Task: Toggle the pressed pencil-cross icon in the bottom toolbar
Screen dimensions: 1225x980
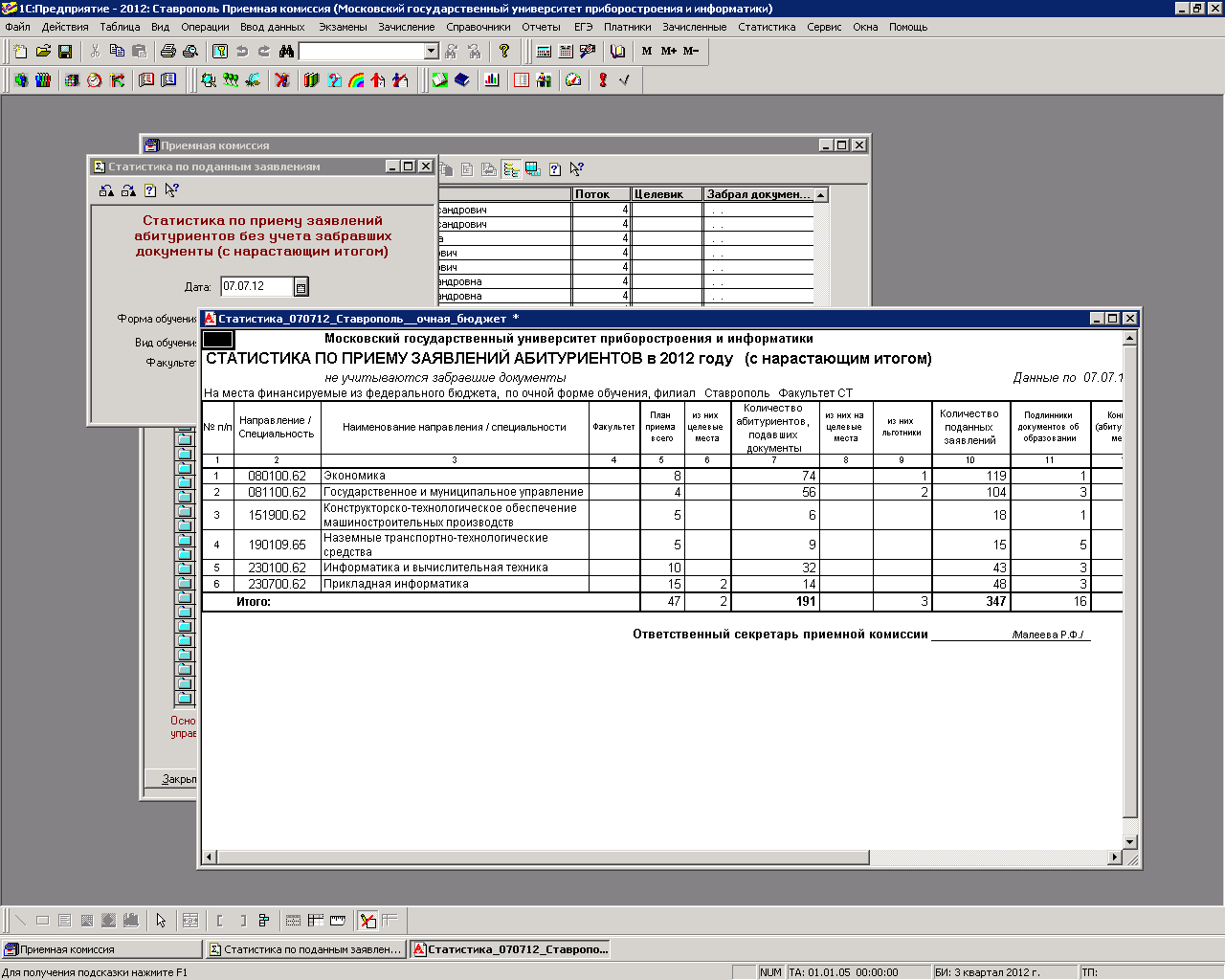Action: click(x=367, y=921)
